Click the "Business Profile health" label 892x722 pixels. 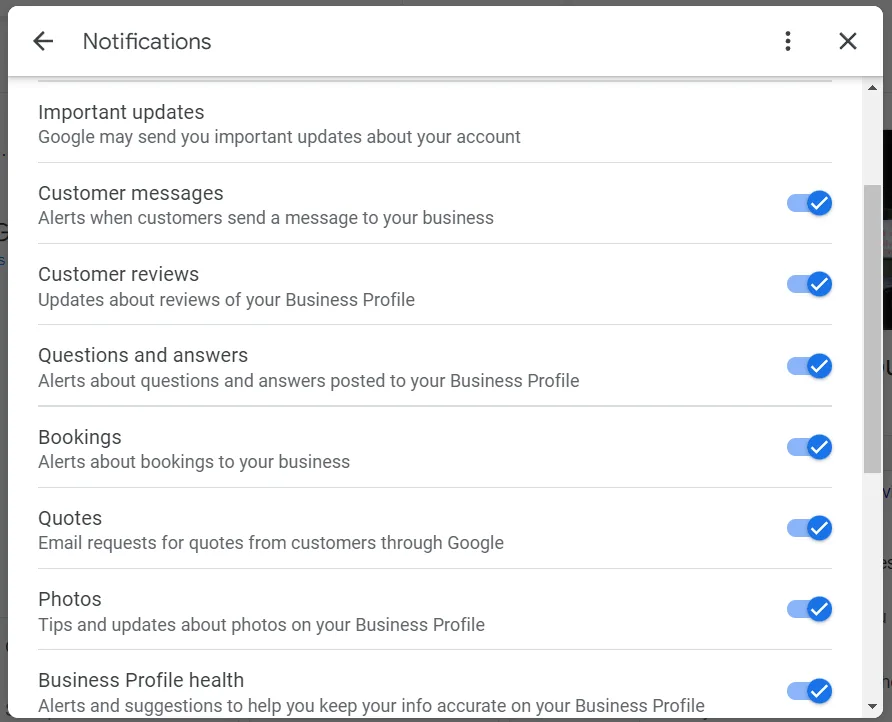(x=141, y=680)
